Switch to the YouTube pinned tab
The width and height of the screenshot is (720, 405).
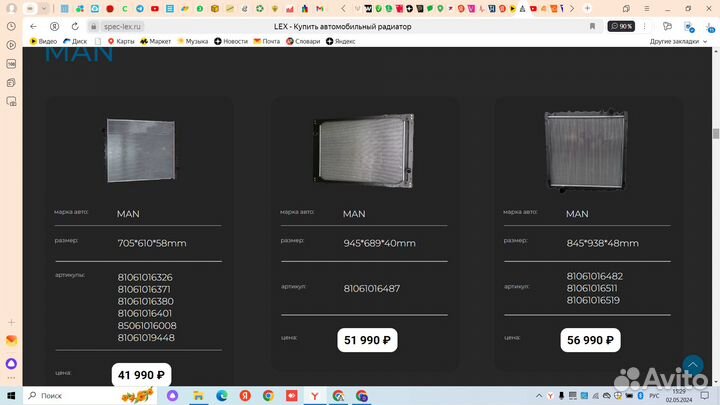155,8
